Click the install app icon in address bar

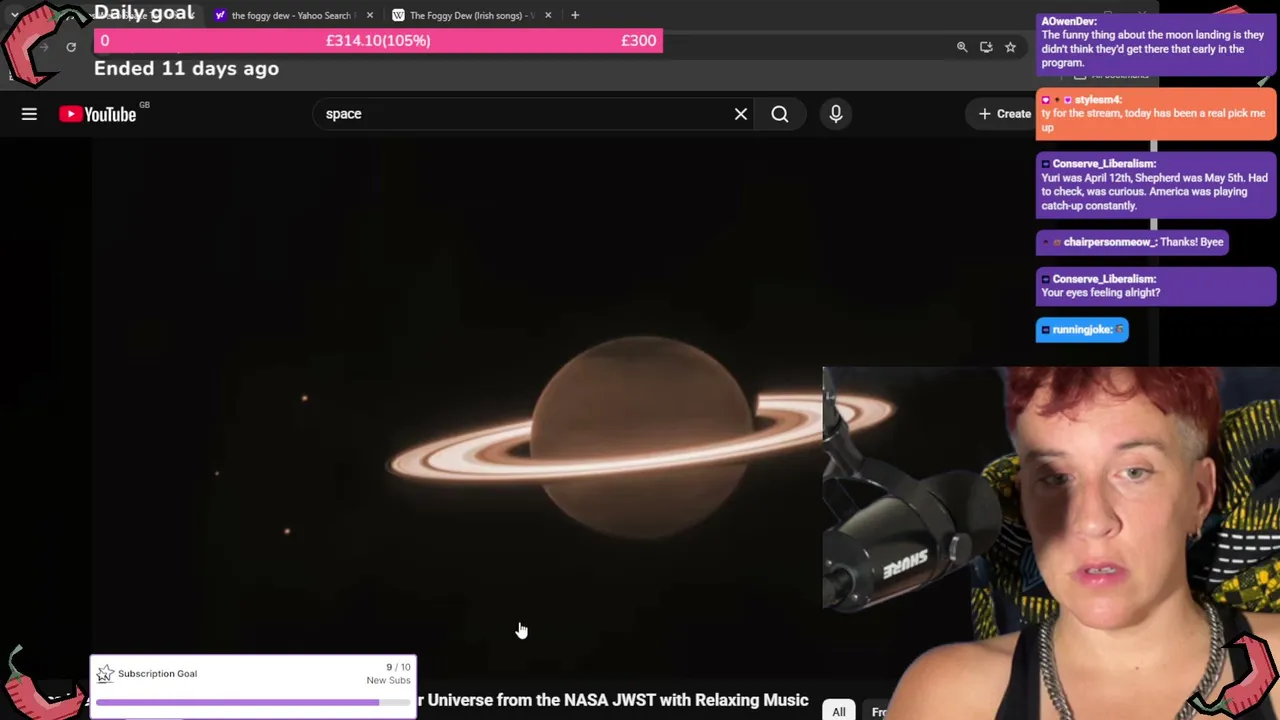tap(986, 47)
